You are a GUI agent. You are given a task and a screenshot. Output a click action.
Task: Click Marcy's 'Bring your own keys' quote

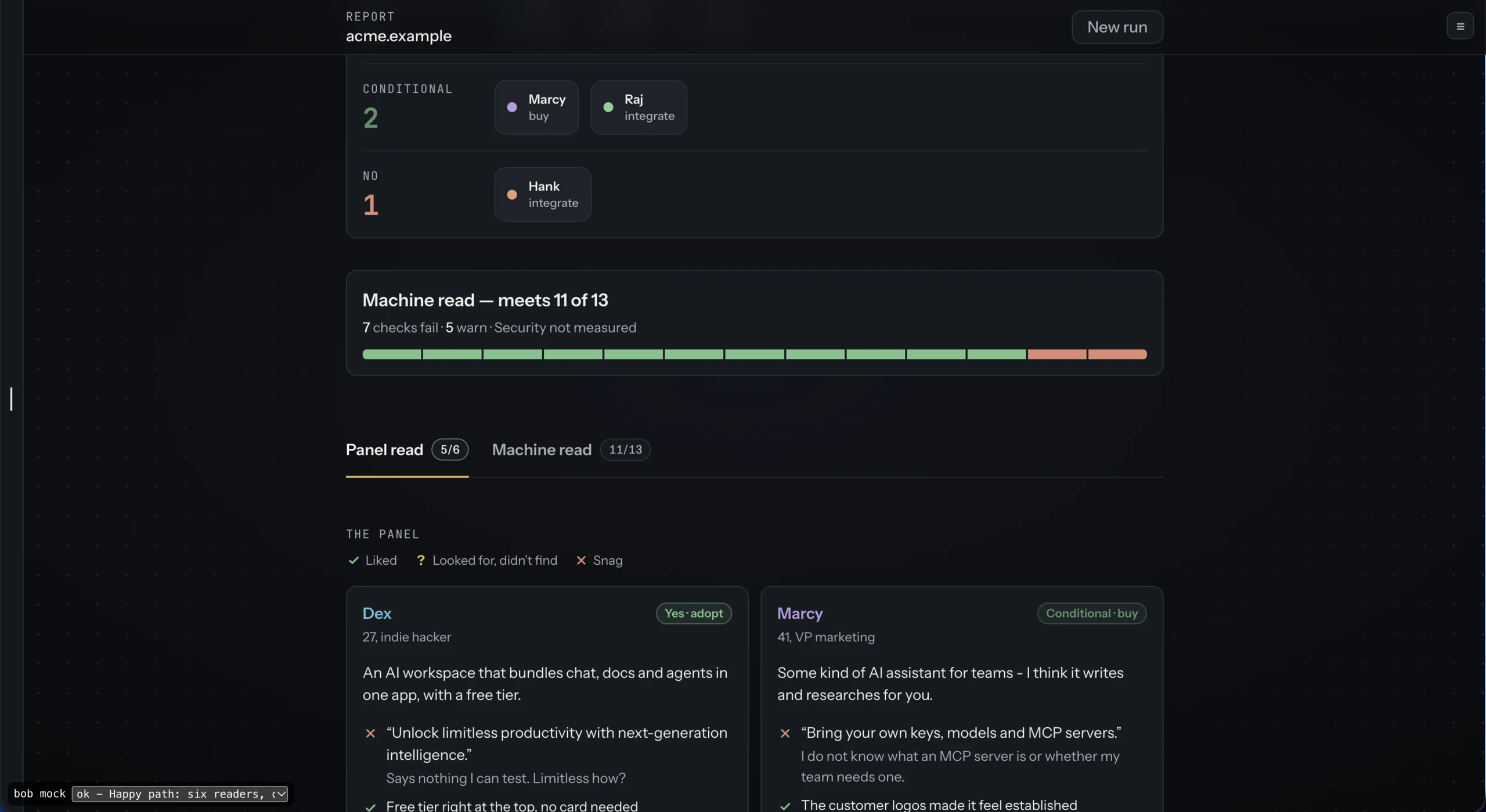[961, 733]
